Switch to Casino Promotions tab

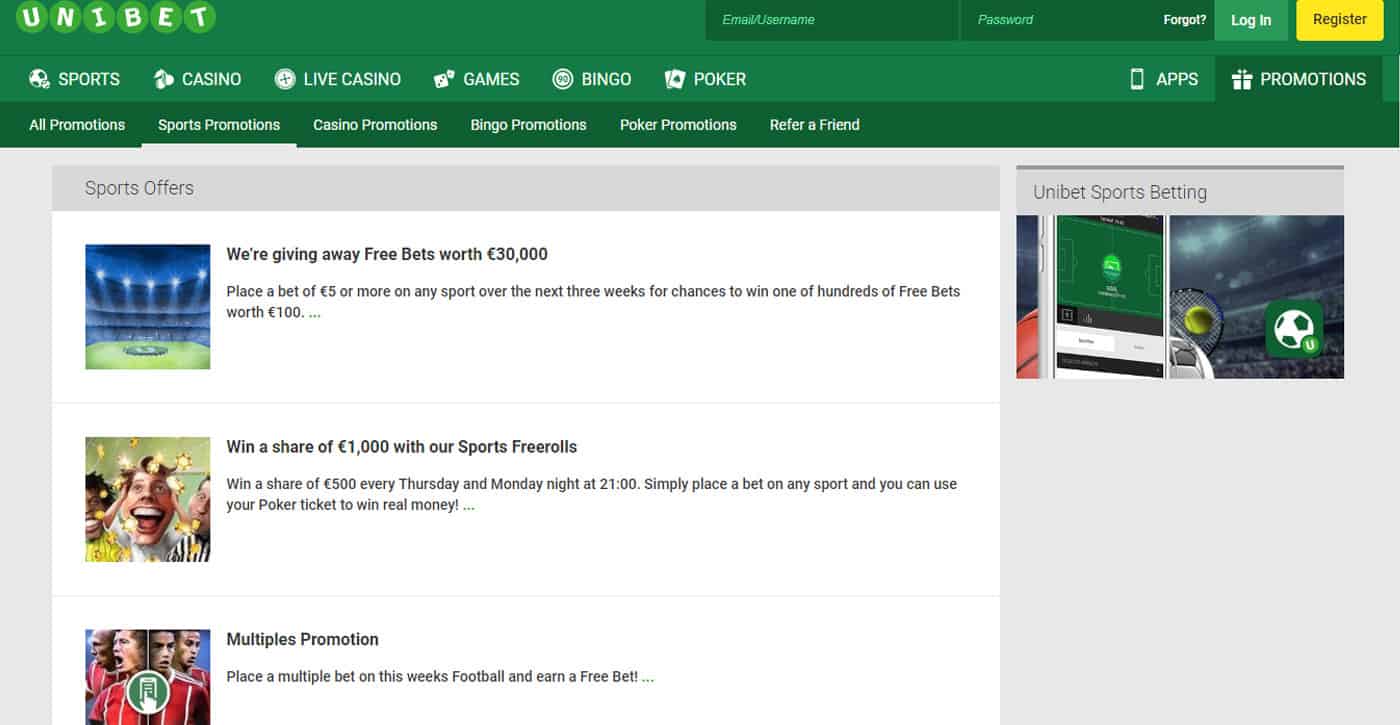375,125
